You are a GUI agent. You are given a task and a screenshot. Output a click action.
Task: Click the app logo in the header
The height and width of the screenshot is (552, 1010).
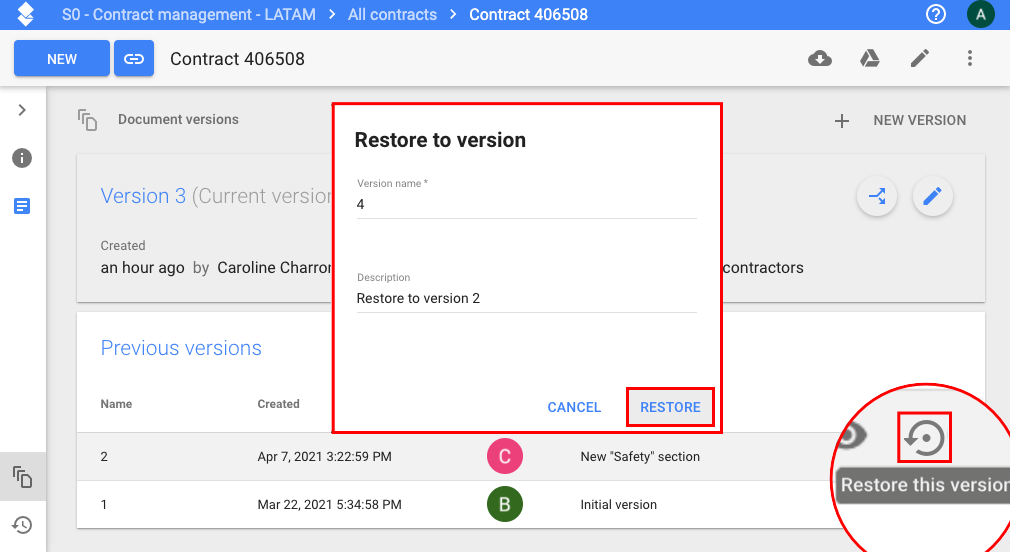(26, 14)
